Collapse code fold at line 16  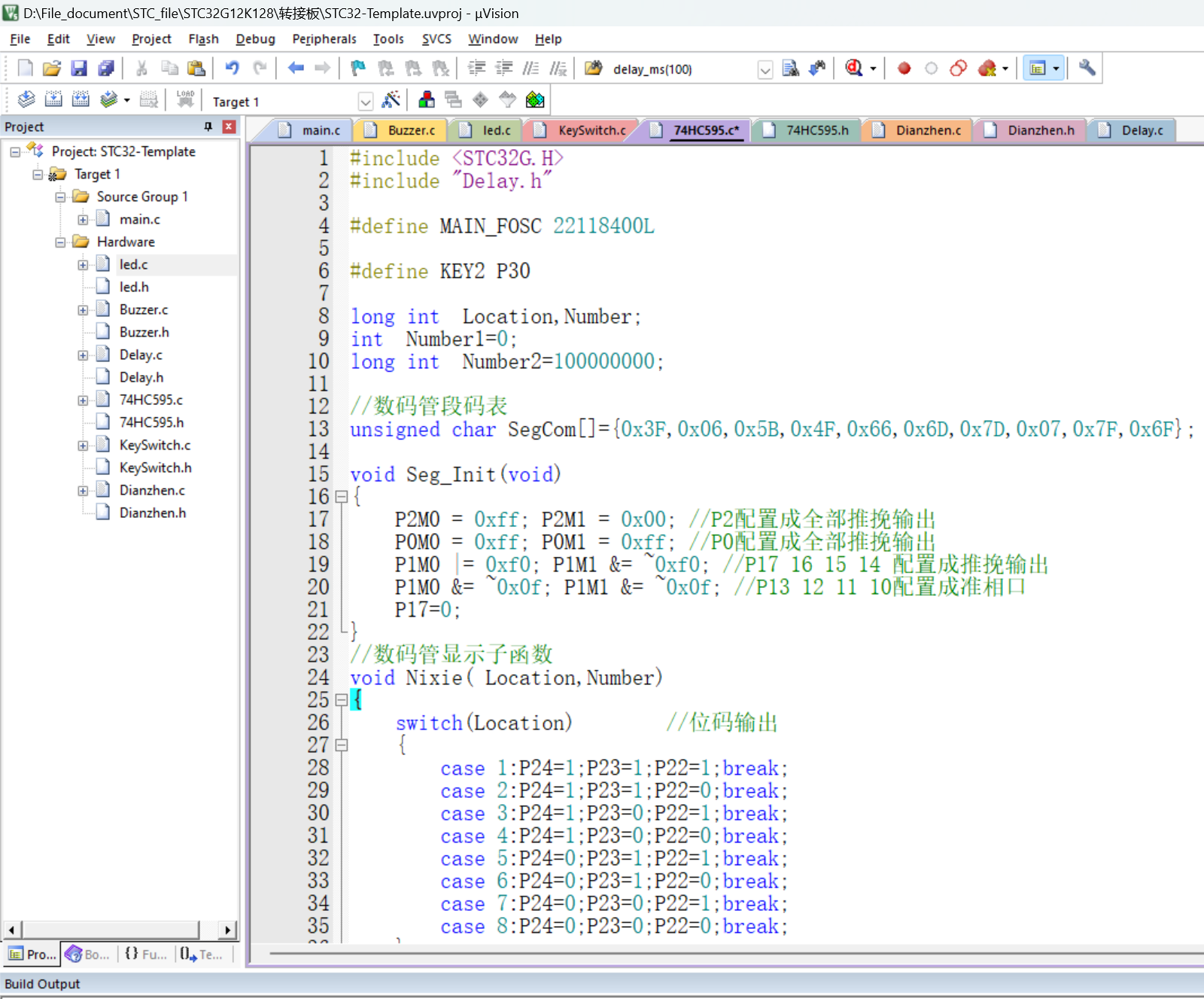341,497
